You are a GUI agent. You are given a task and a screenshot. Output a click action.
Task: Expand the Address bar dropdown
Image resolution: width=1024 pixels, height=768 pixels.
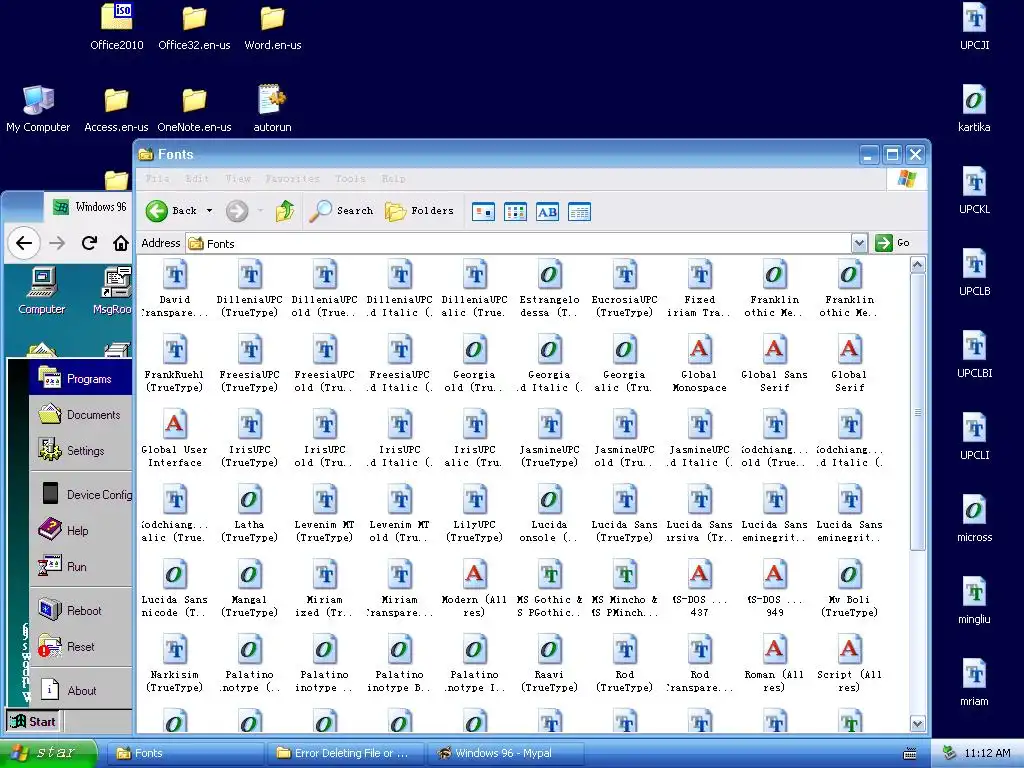(x=859, y=243)
